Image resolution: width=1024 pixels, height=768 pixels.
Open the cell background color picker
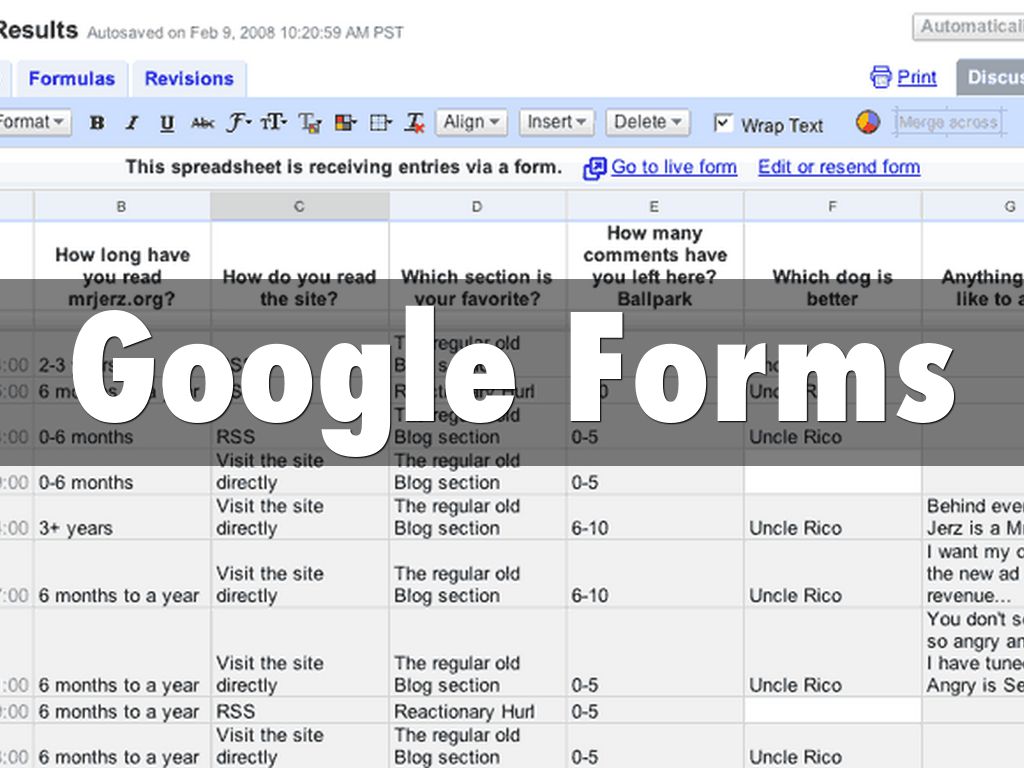345,123
